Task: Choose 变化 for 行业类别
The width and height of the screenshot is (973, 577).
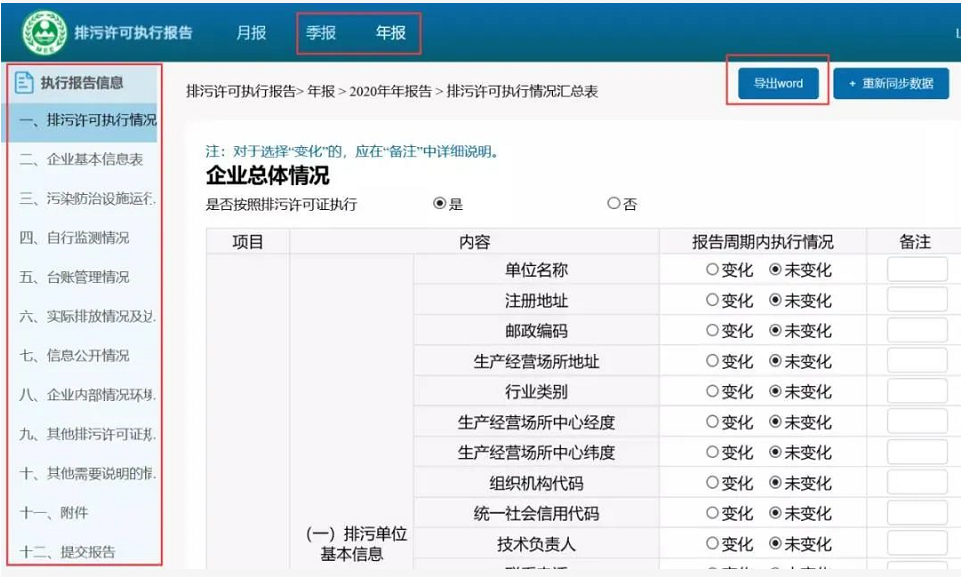Action: 712,392
